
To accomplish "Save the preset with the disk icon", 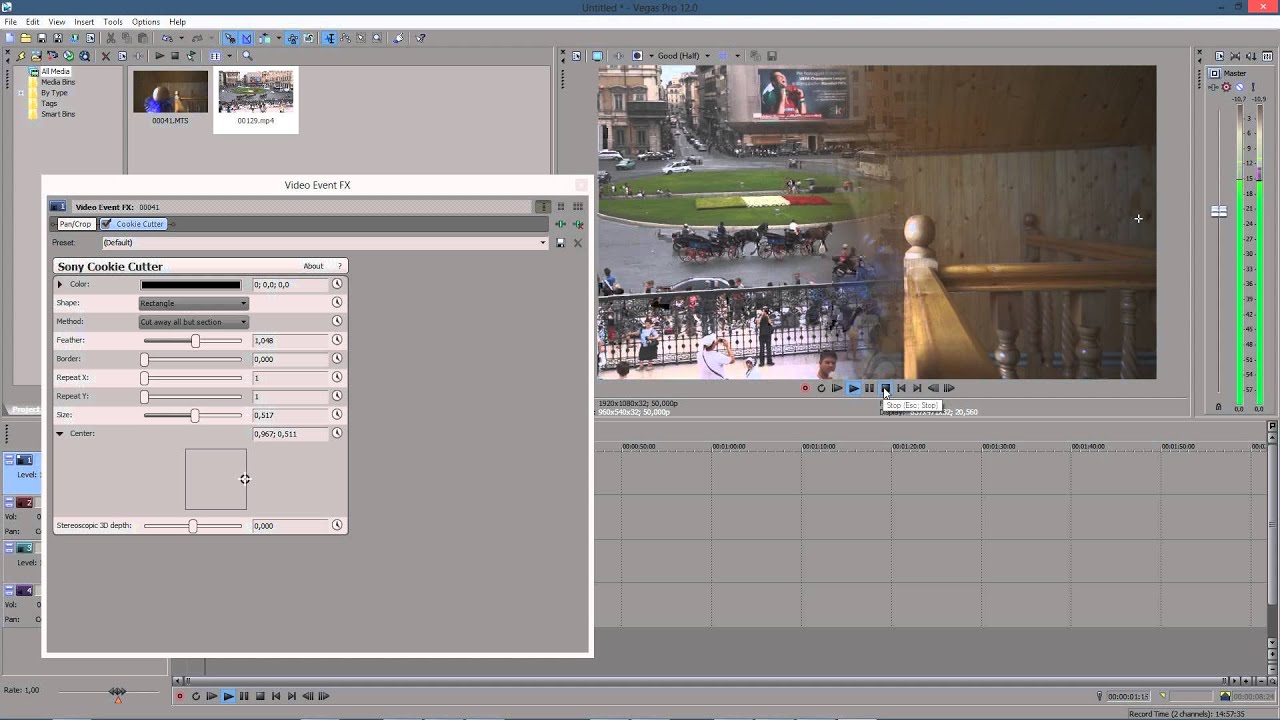I will [561, 242].
